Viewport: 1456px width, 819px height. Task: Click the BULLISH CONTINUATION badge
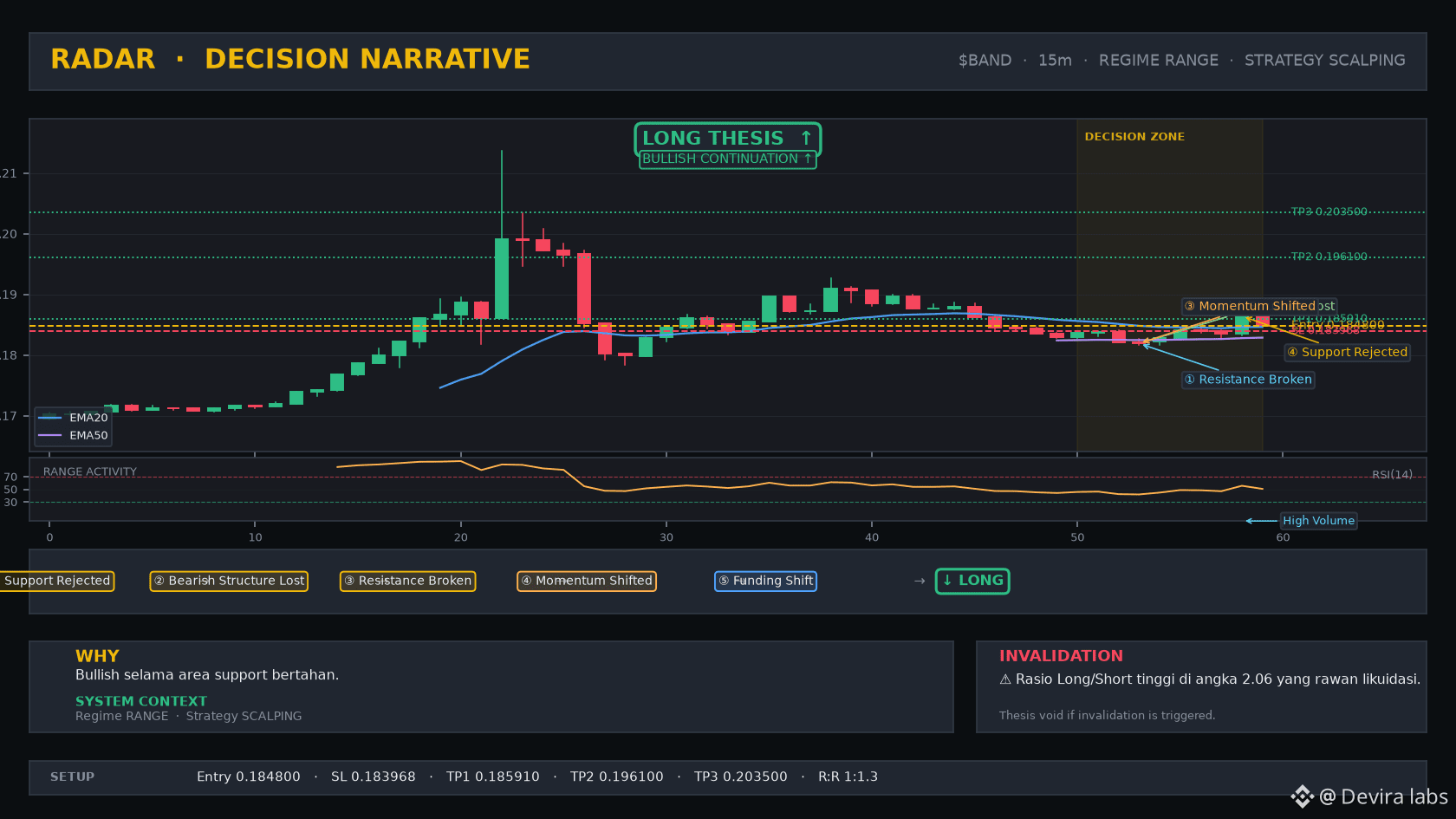(727, 159)
